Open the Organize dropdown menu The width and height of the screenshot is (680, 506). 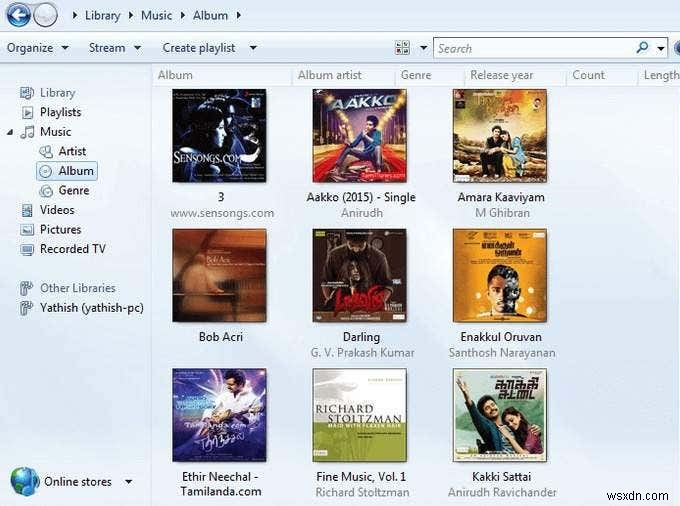(38, 48)
